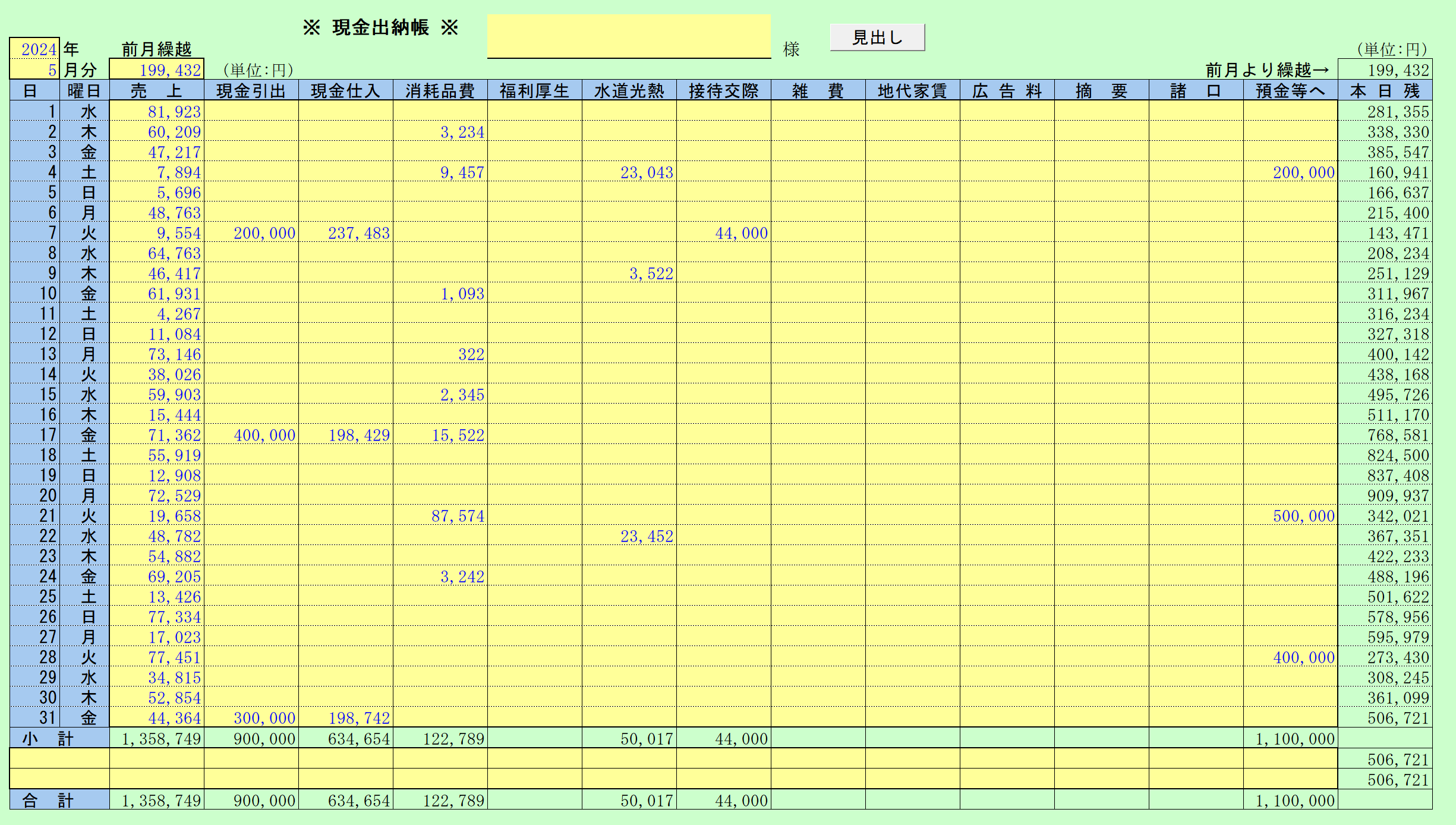
Task: Click consumables cell 3,242 on day 24
Action: [440, 576]
